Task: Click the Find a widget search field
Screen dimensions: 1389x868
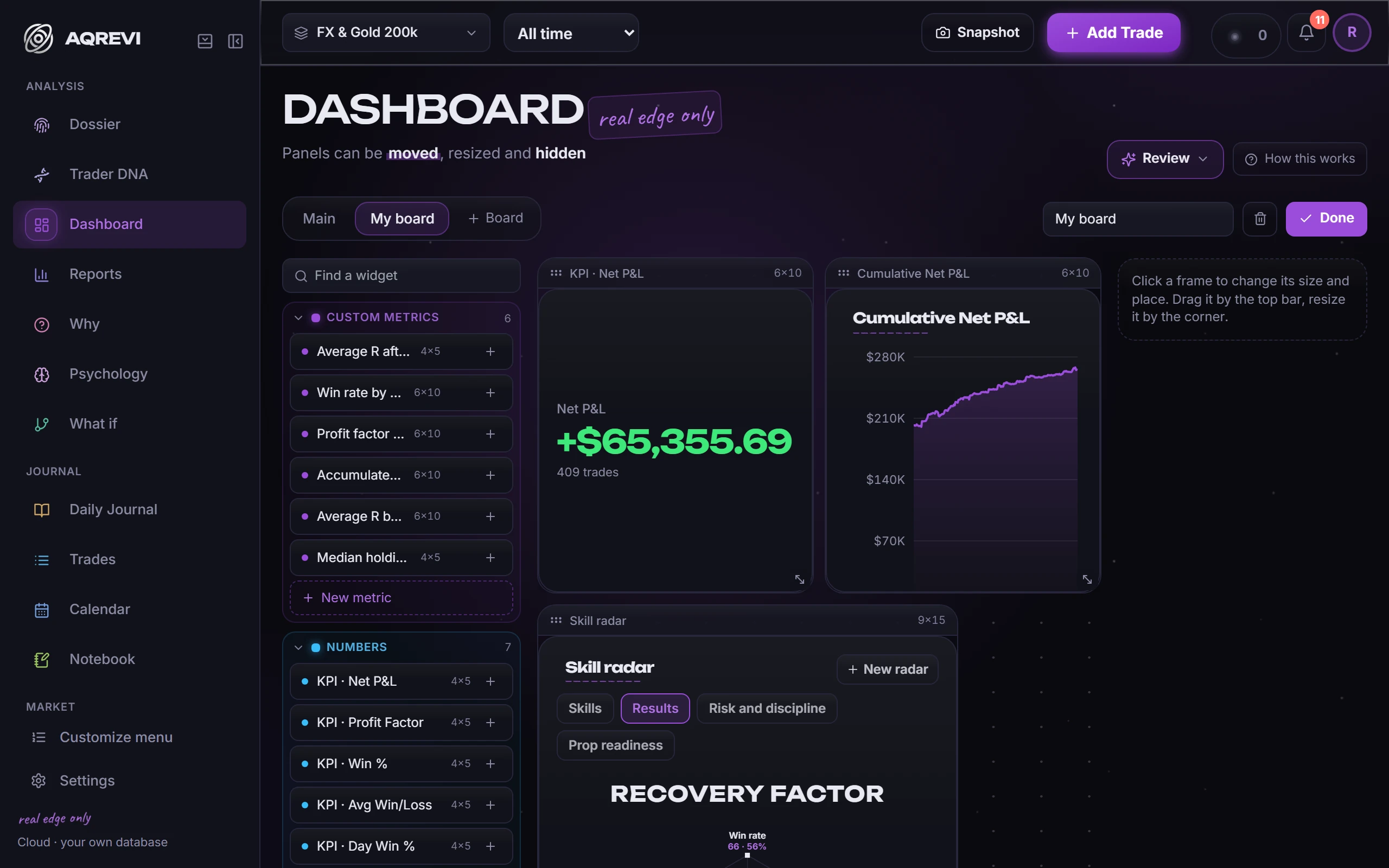Action: (x=401, y=276)
